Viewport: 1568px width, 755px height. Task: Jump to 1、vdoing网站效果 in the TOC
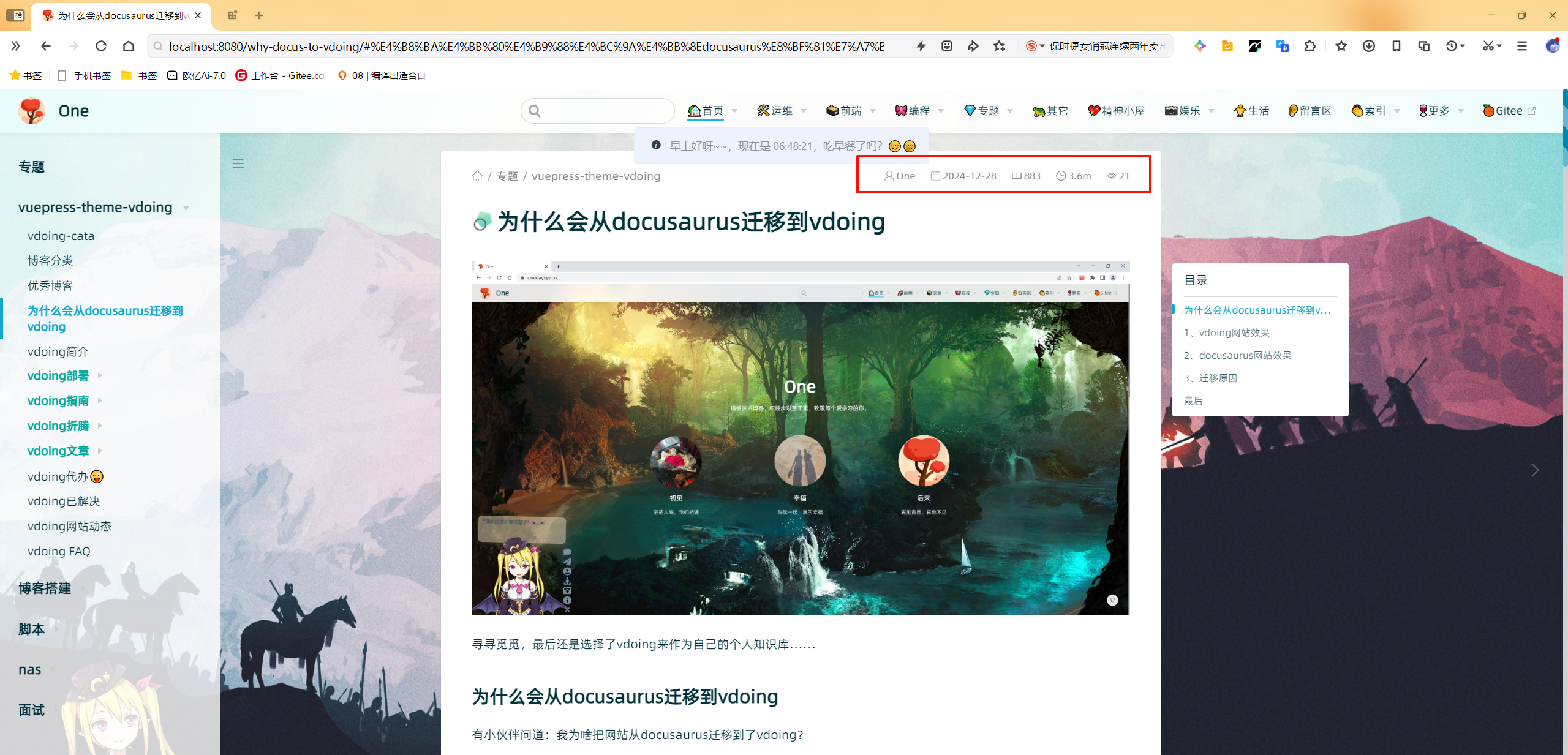1226,332
